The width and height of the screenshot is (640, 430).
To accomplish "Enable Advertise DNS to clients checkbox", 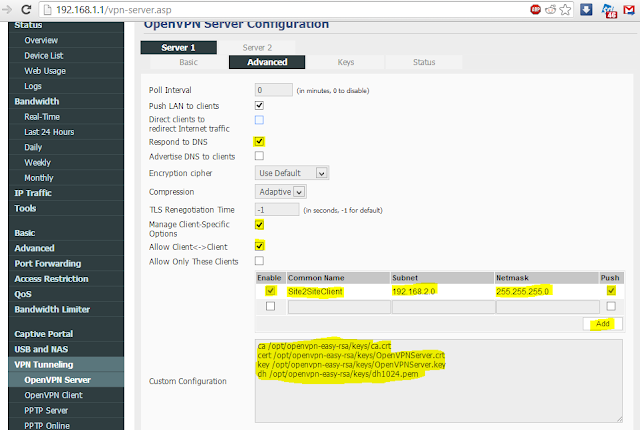I will [259, 156].
